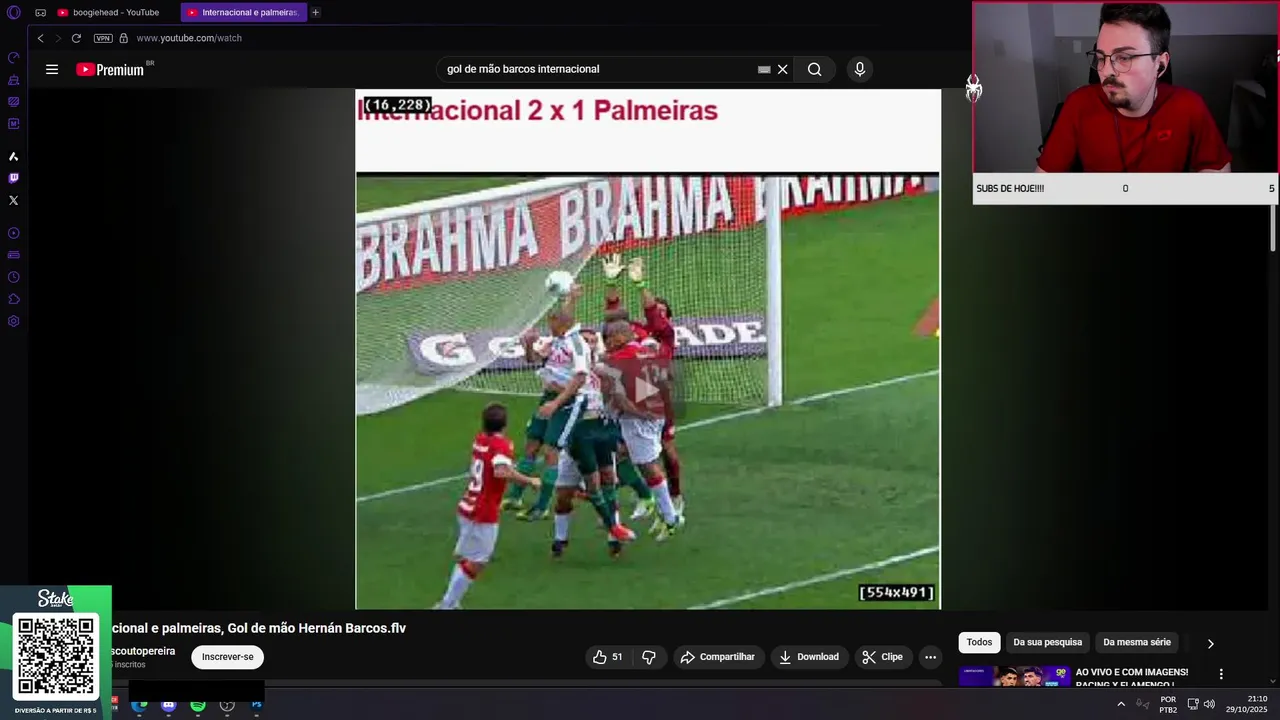1280x720 pixels.
Task: Open the volume speaker tray icon
Action: pos(1209,704)
